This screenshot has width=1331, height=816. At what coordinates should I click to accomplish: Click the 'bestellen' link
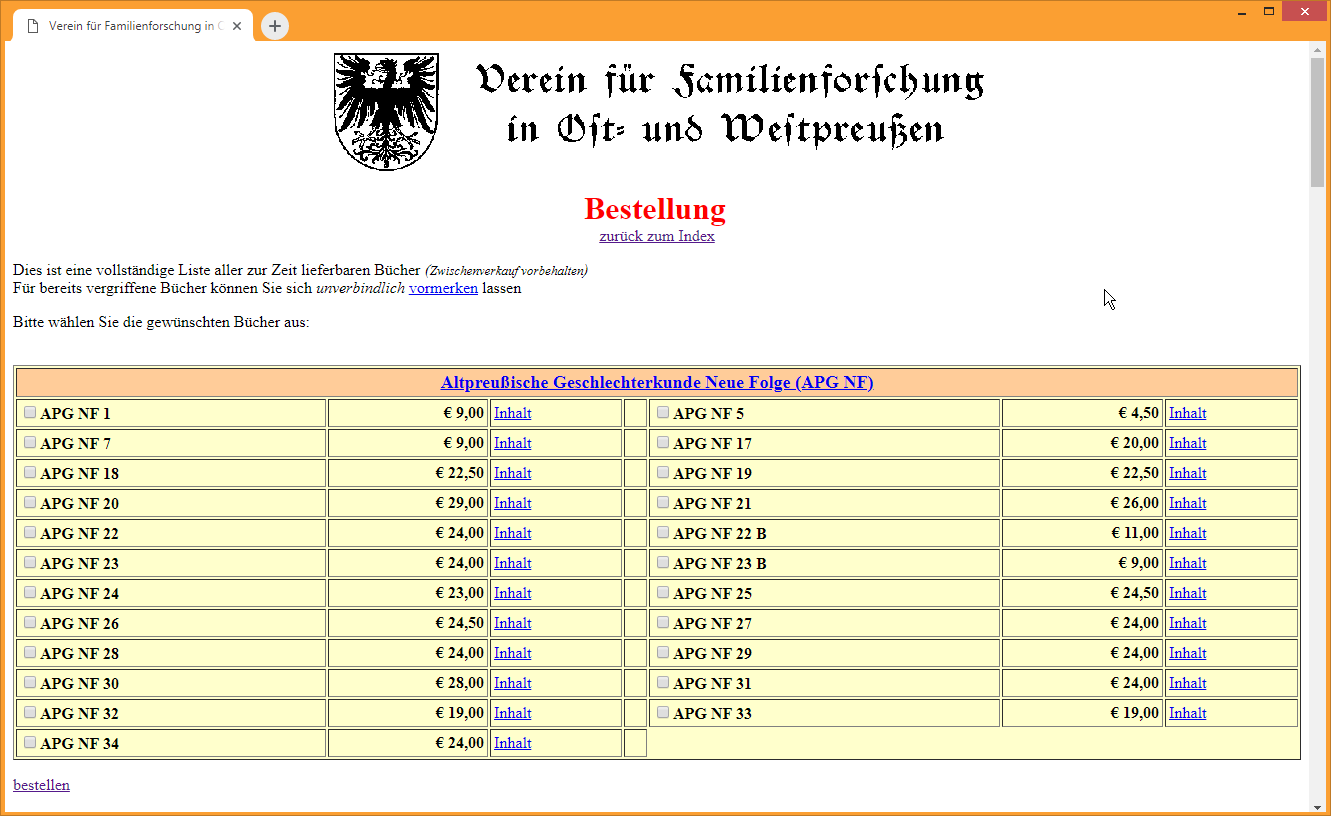point(41,785)
